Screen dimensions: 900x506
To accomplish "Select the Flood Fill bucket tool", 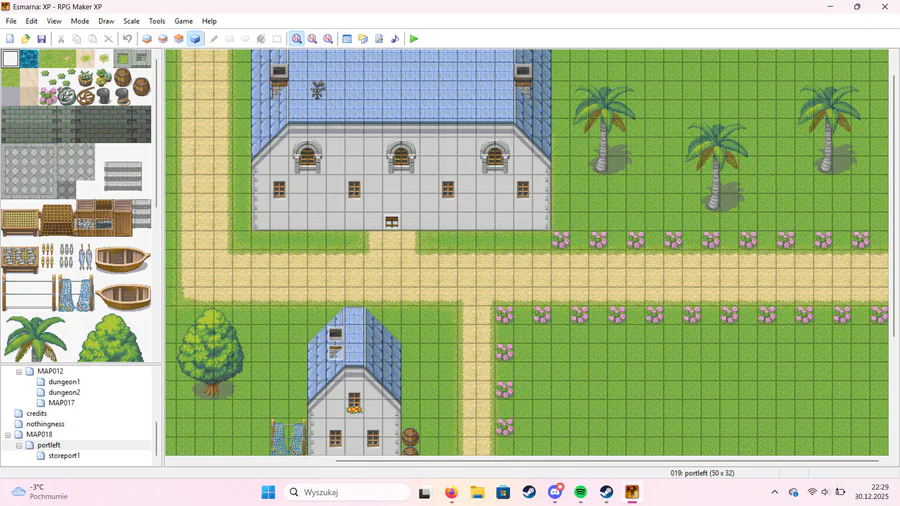I will (261, 39).
